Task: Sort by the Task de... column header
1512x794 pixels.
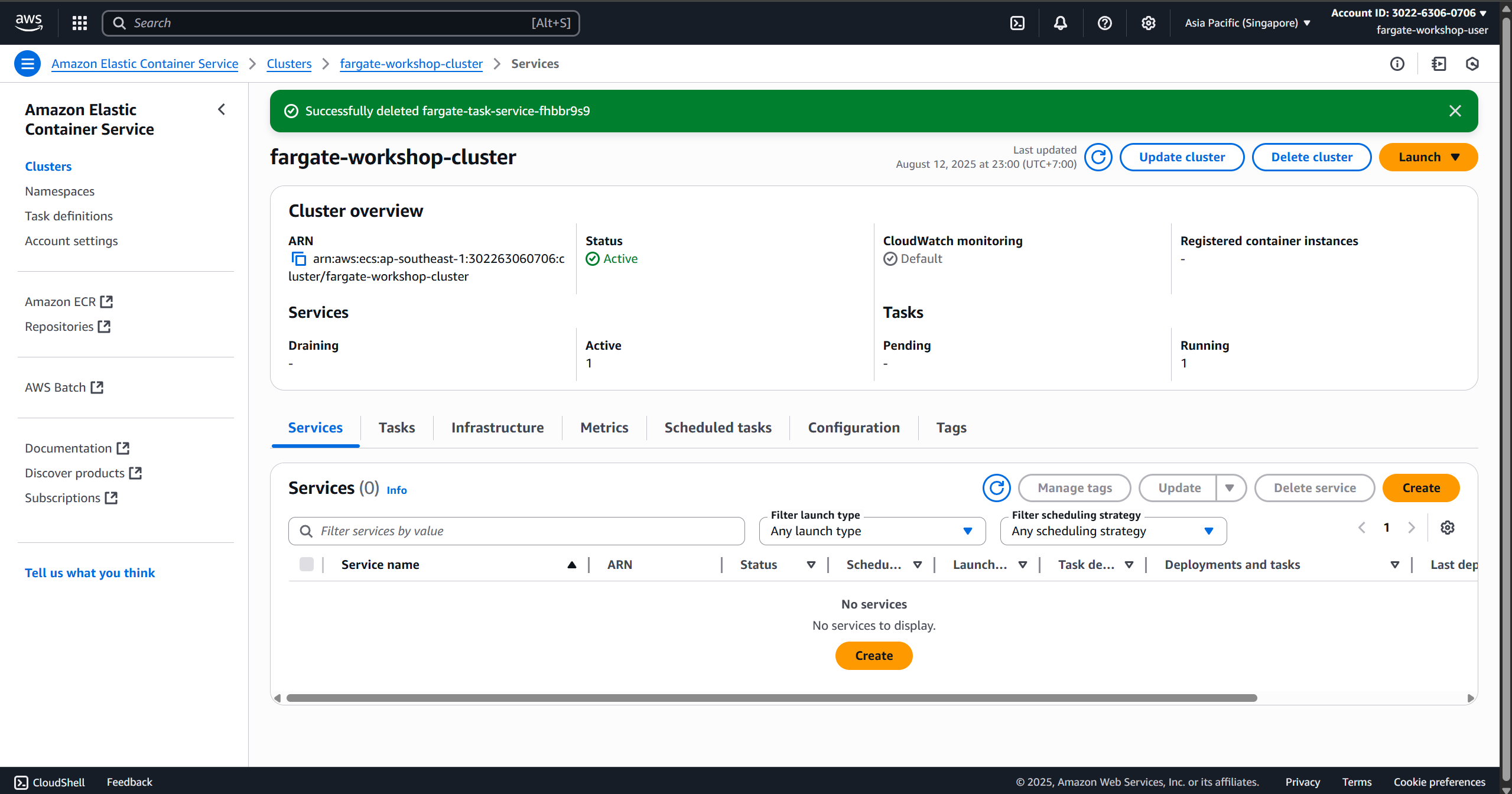Action: point(1095,565)
